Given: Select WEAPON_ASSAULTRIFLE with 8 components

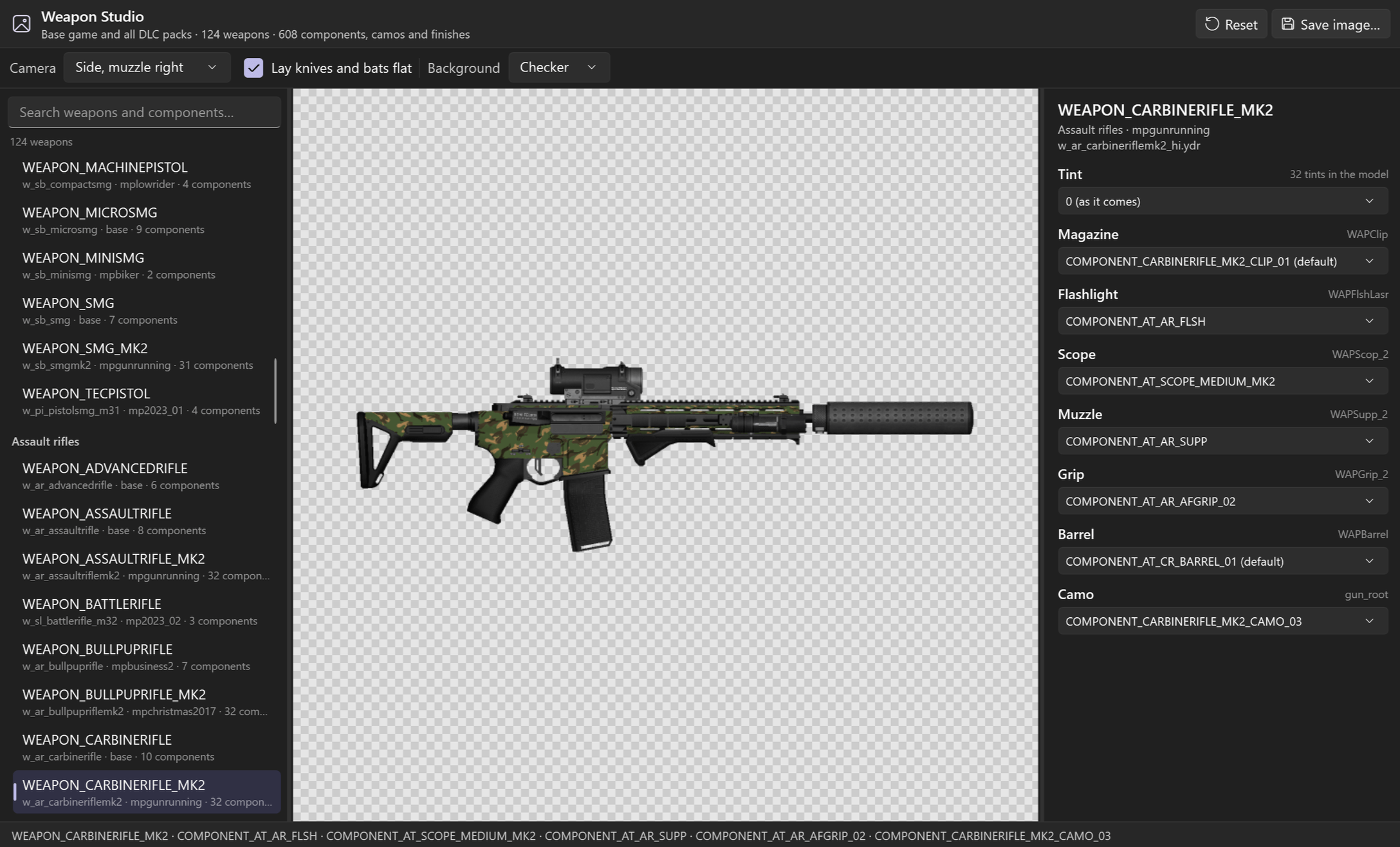Looking at the screenshot, I should pyautogui.click(x=147, y=521).
